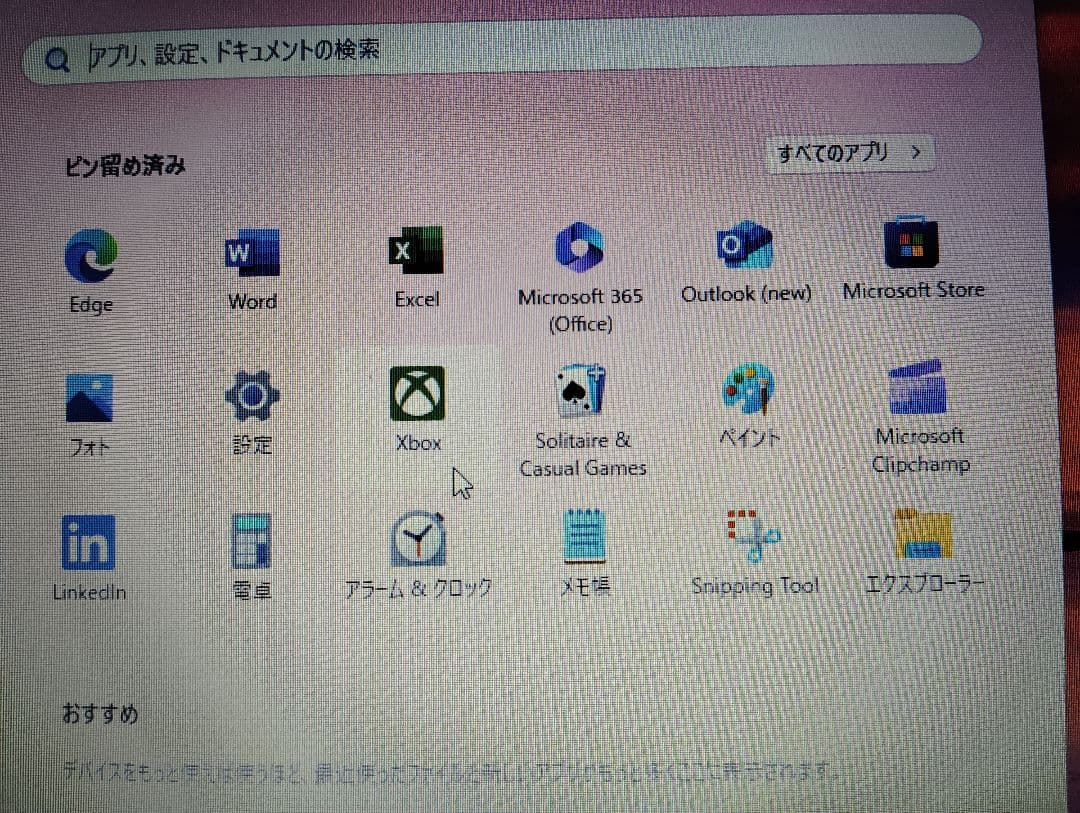Open Microsoft Edge from pinned apps
This screenshot has width=1080, height=813.
[x=90, y=253]
